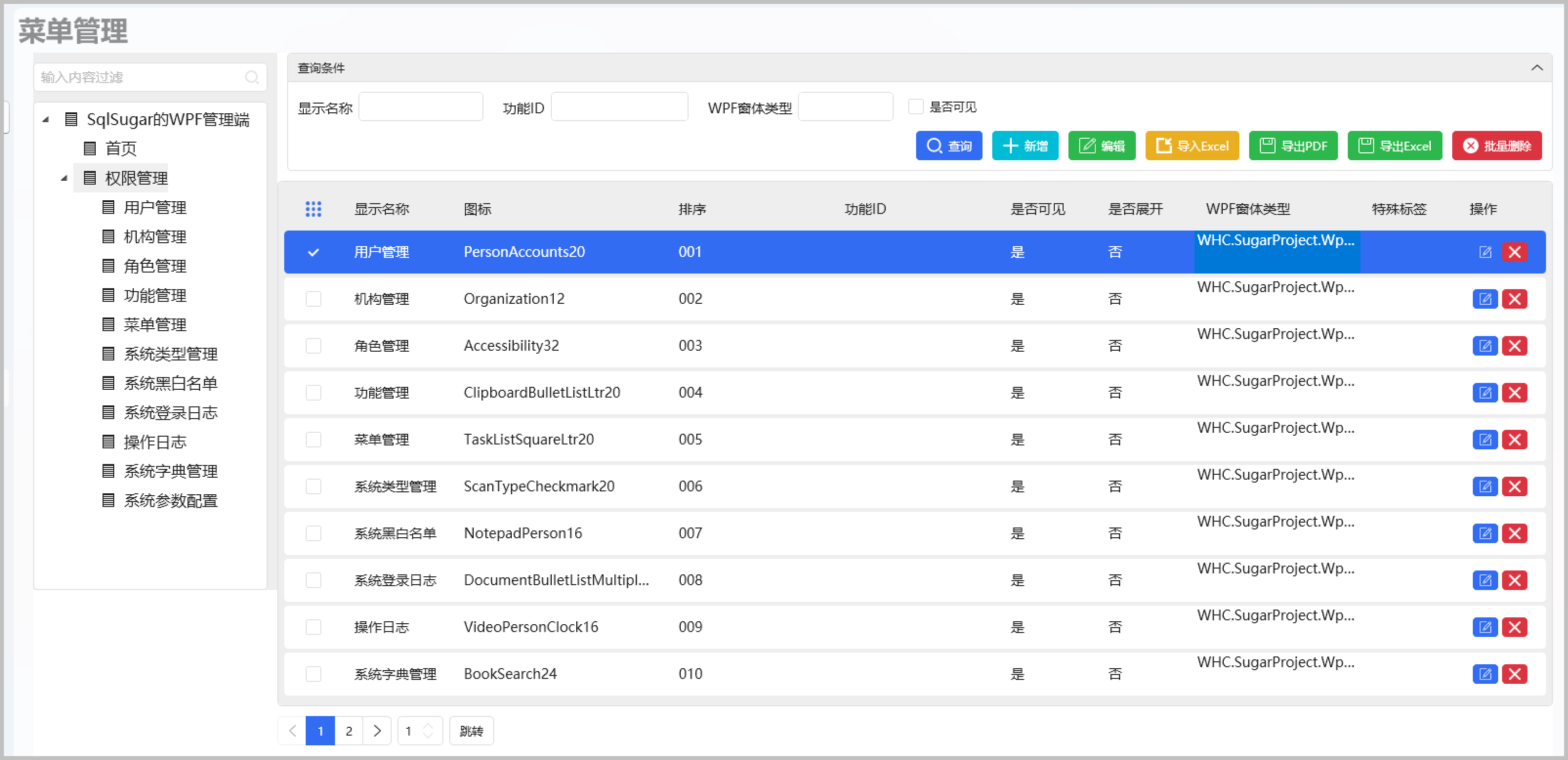The height and width of the screenshot is (760, 1568).
Task: Select 首页 in the navigation tree
Action: (x=121, y=148)
